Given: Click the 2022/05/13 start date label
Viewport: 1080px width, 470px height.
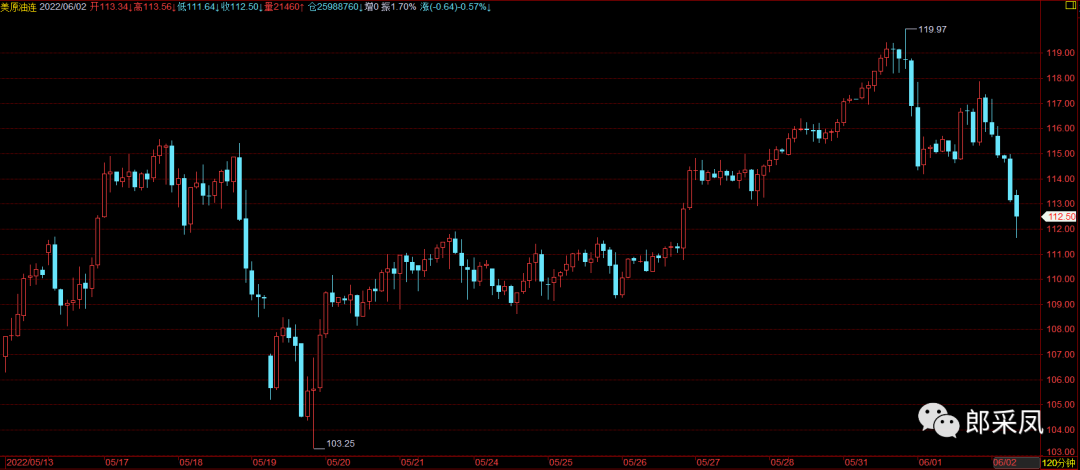Looking at the screenshot, I should tap(27, 463).
